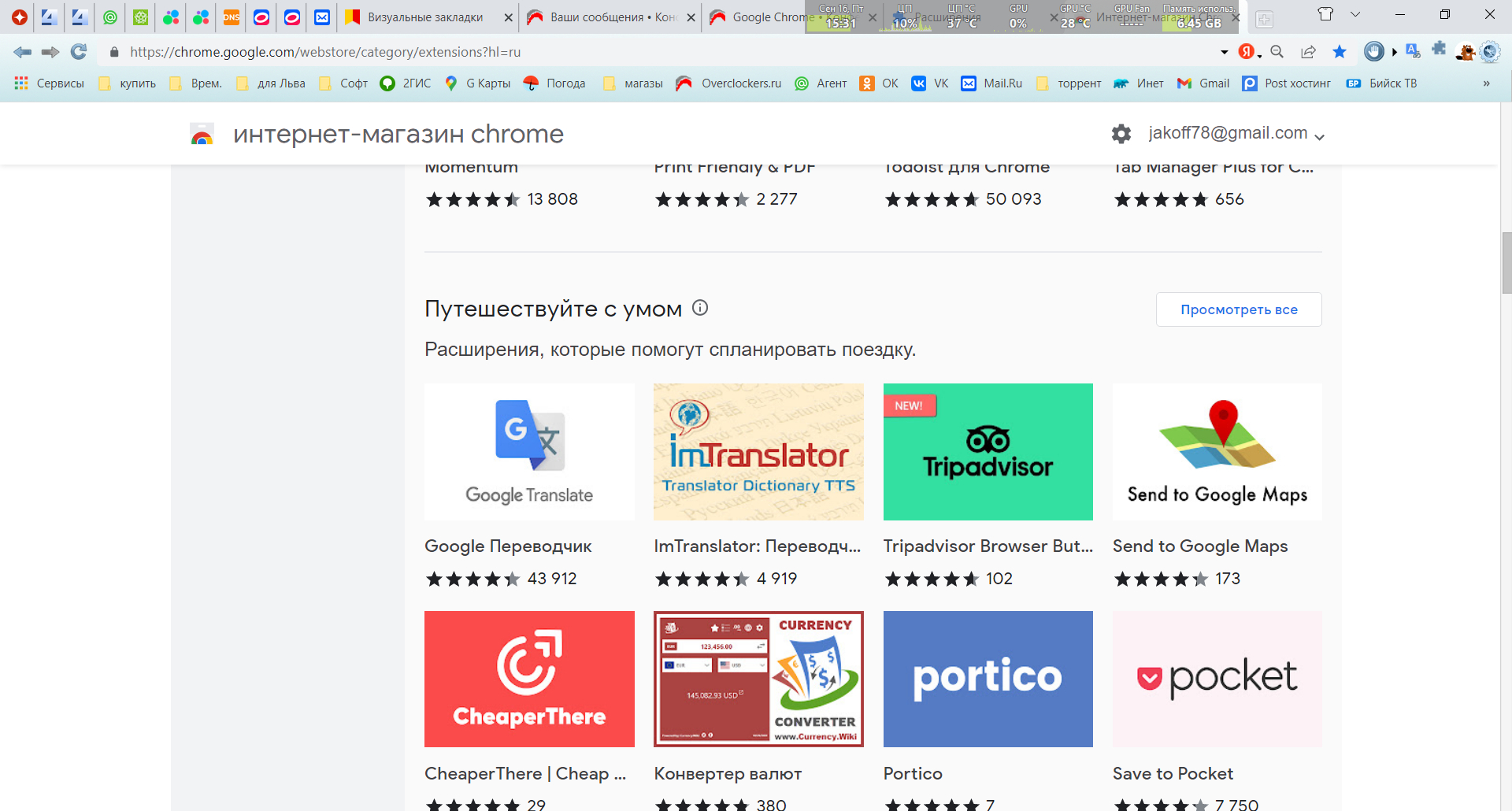Open the Pocket extension thumbnail
Screen dimensions: 1512x811
tap(1217, 679)
